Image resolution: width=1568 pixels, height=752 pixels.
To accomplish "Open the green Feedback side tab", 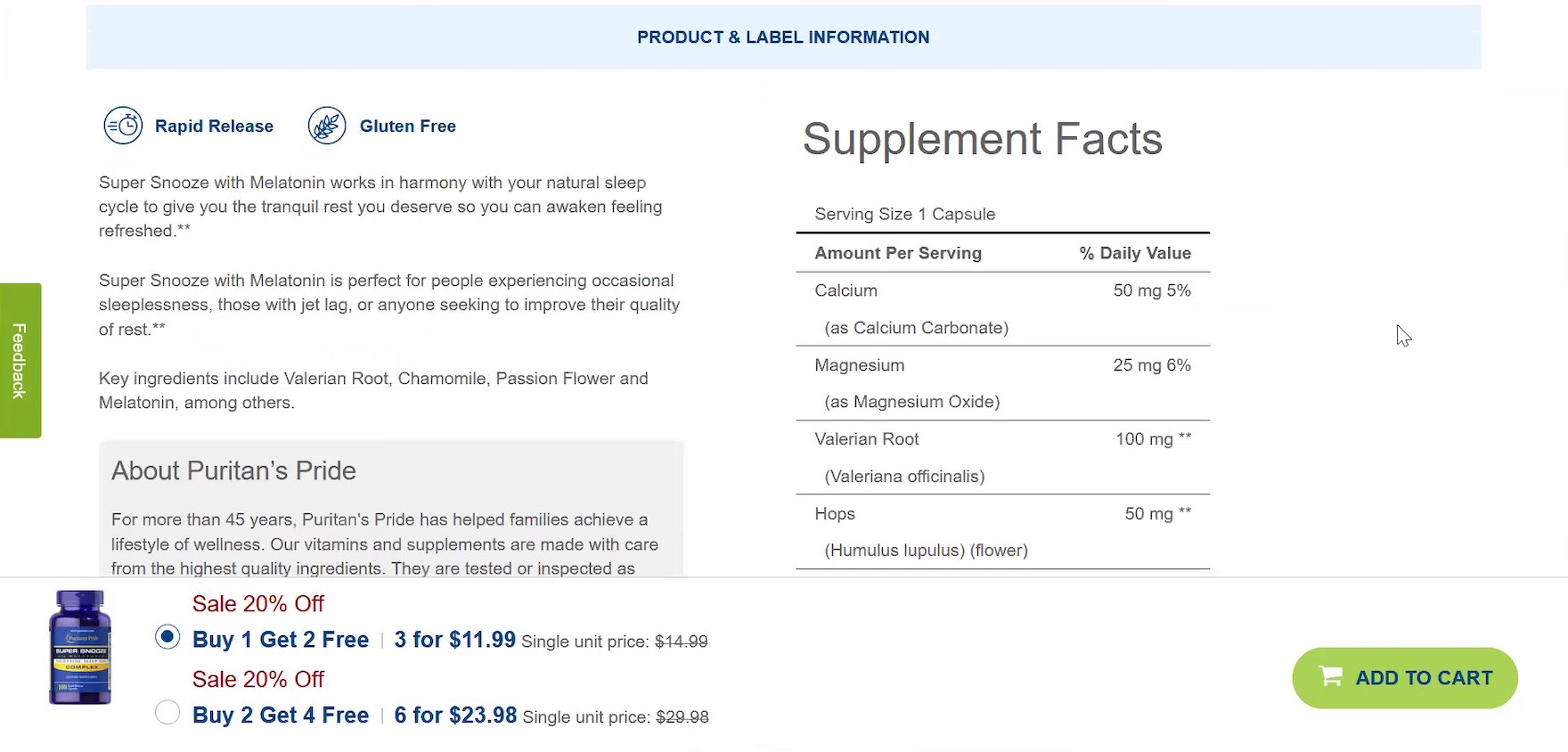I will coord(20,360).
